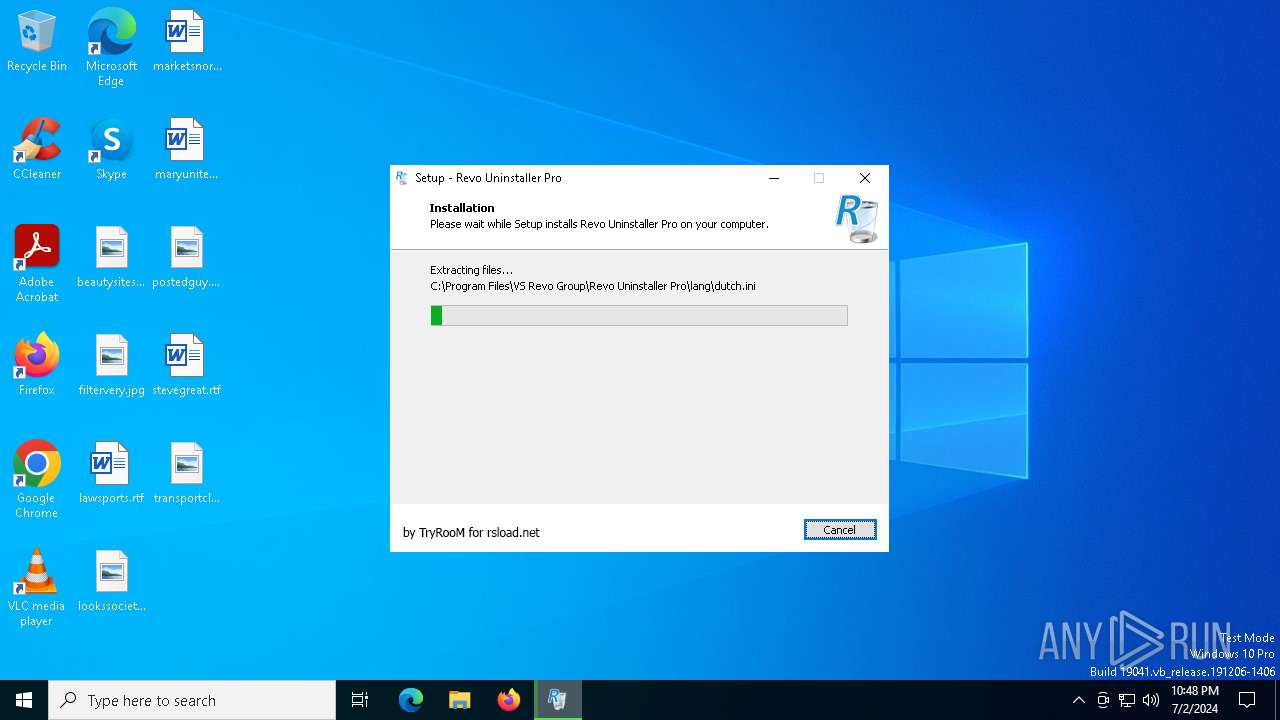Select the lawsports.rtf document on desktop
This screenshot has width=1280, height=720.
[111, 474]
